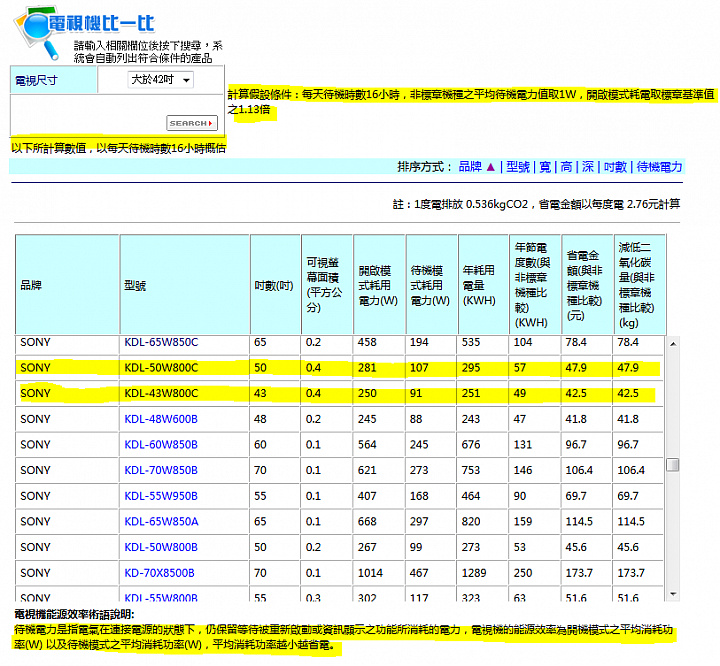The image size is (720, 666).
Task: Click the 型號 column header
Action: click(185, 285)
